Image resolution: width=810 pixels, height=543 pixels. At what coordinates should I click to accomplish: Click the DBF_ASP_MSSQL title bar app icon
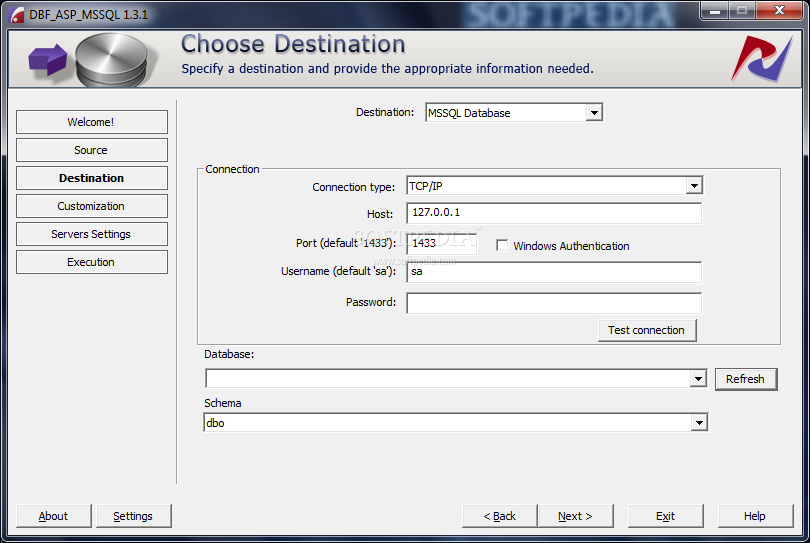(x=17, y=14)
